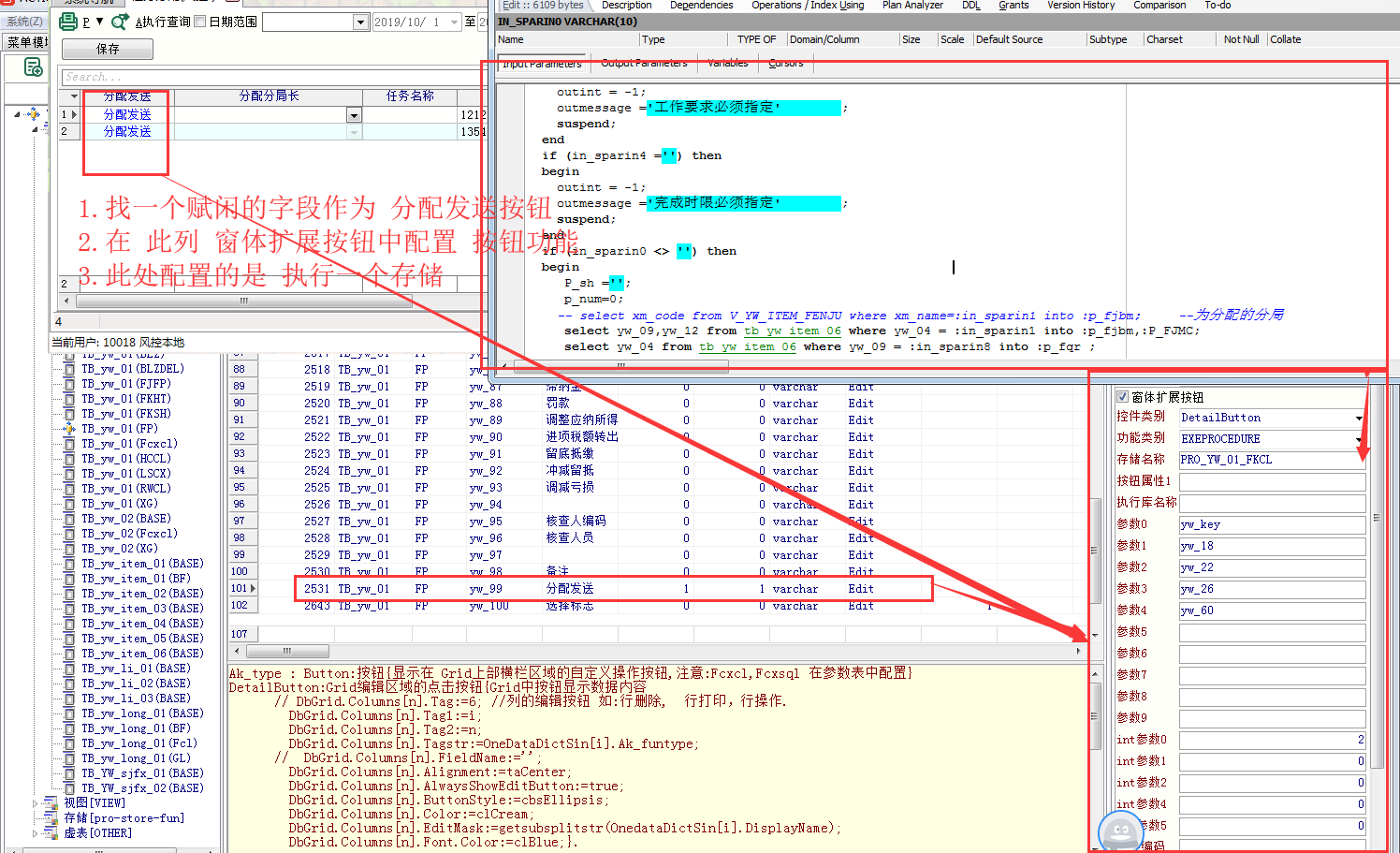Click the top-level tree node icon

(x=34, y=114)
